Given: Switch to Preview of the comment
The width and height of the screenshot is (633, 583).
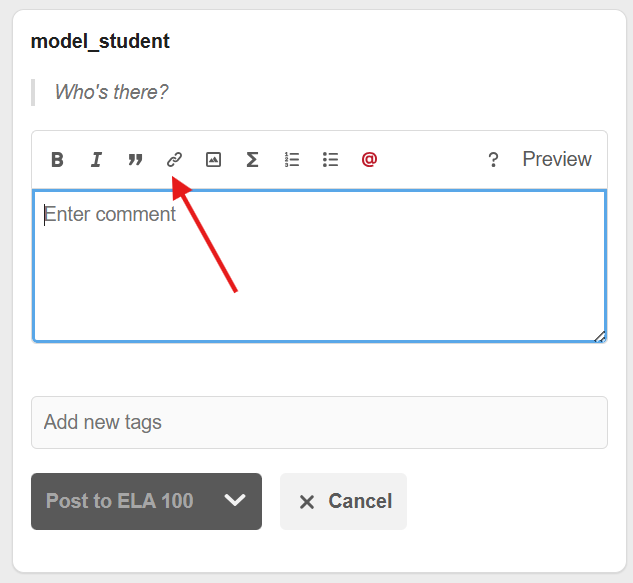Looking at the screenshot, I should (557, 159).
